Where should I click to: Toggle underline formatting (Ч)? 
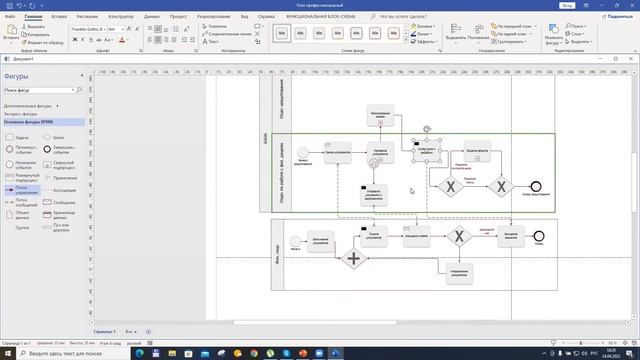[91, 40]
